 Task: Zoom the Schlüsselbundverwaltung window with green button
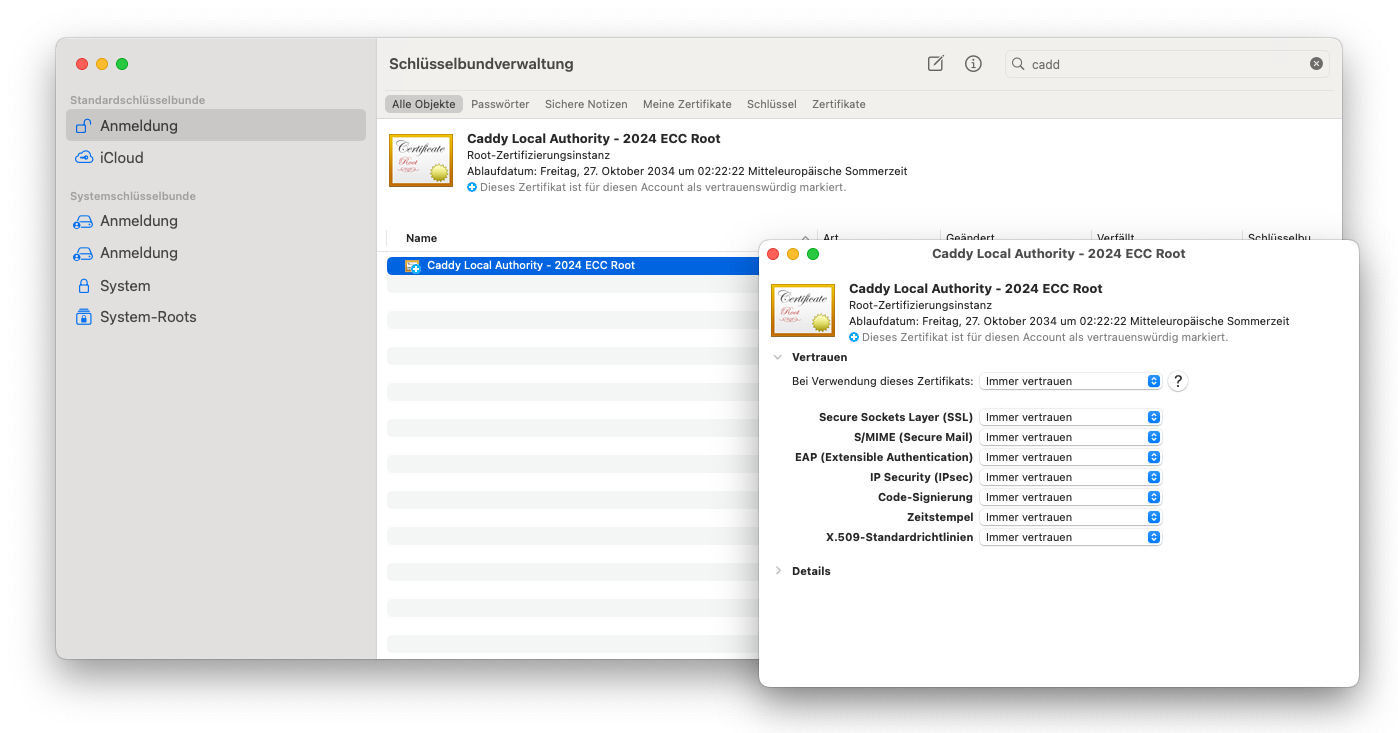point(122,64)
